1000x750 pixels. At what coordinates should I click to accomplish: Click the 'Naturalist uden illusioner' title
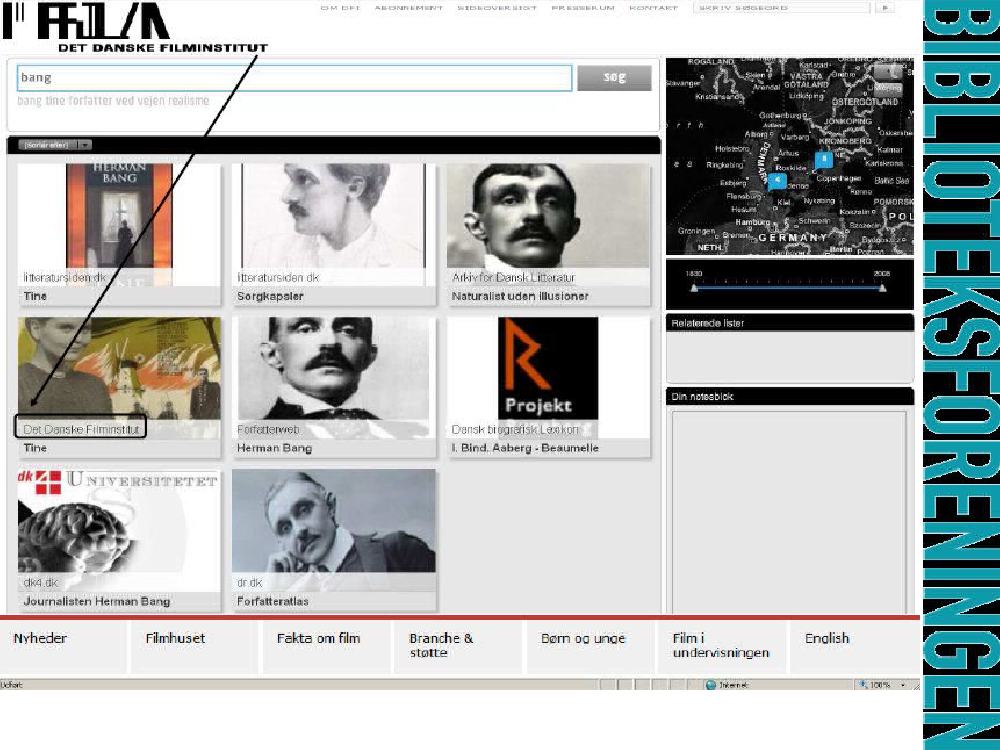pyautogui.click(x=520, y=296)
